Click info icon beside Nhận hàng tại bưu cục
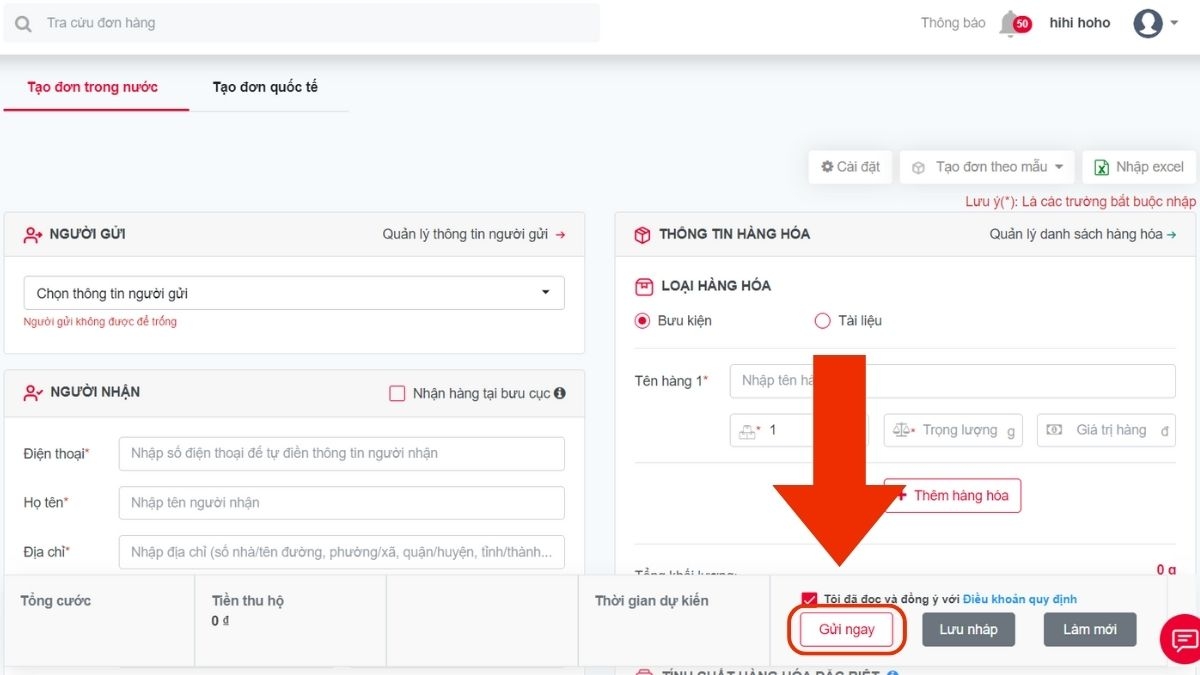The image size is (1200, 675). pos(560,393)
